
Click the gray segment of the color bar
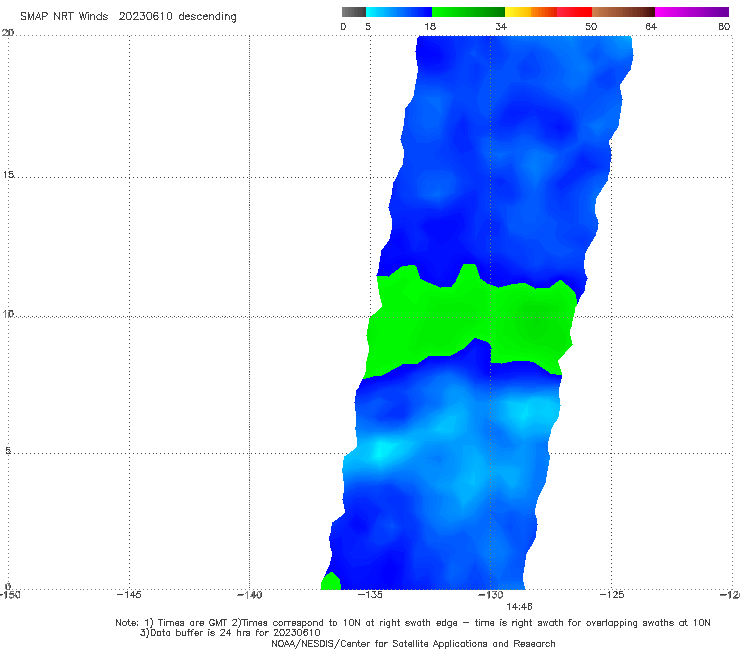point(354,12)
